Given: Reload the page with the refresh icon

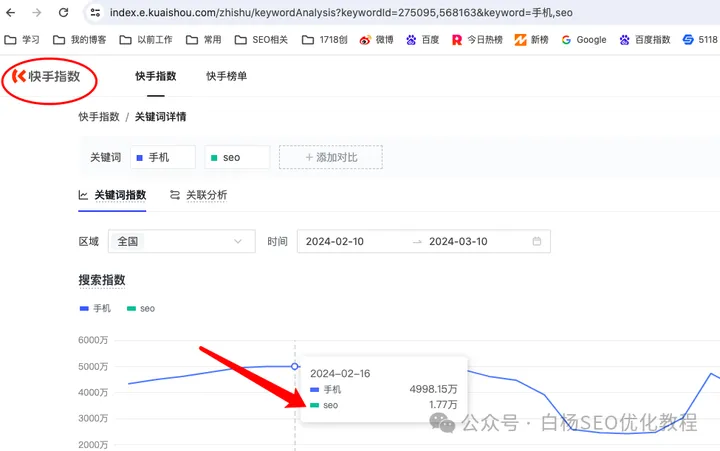Looking at the screenshot, I should point(63,13).
